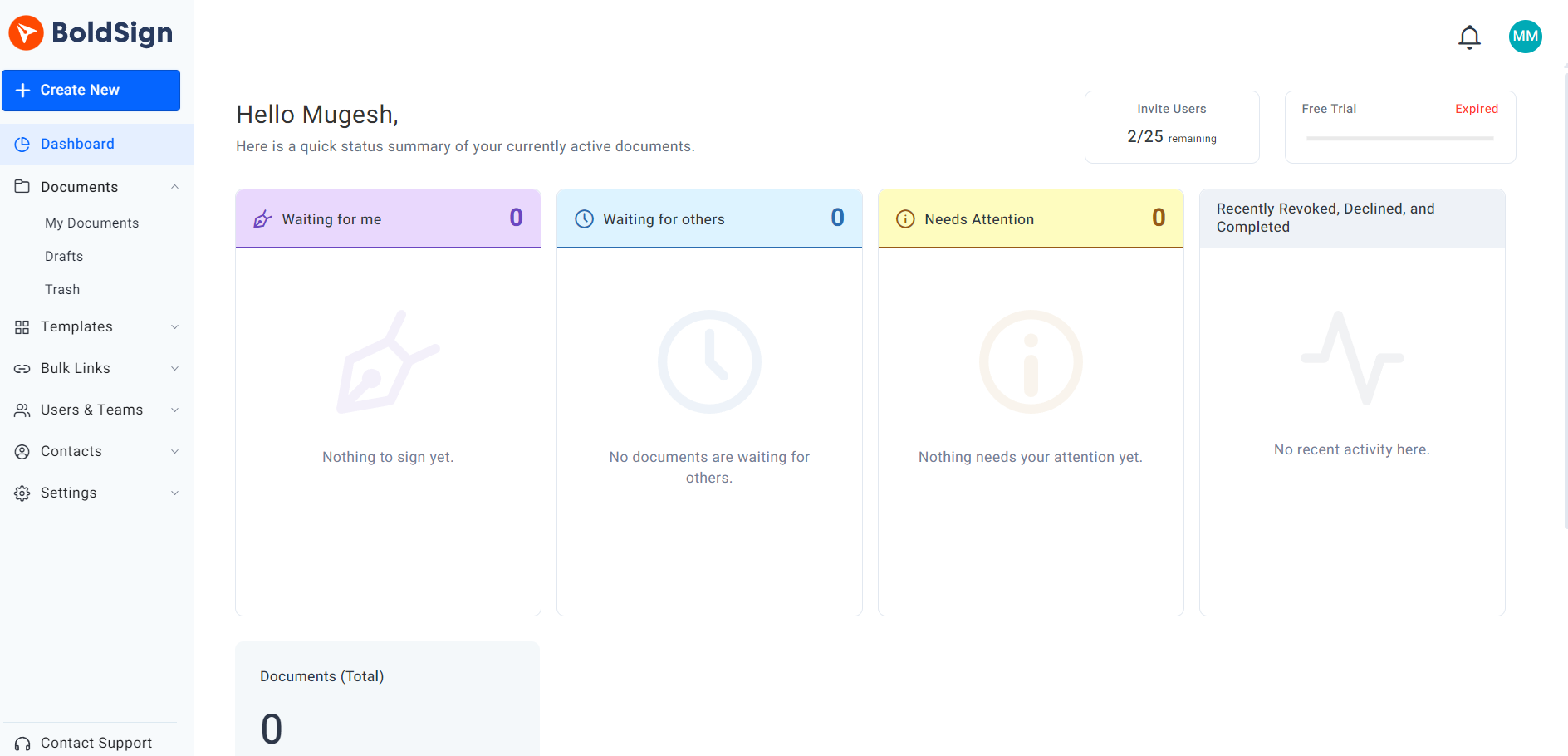Click the Create New button
The height and width of the screenshot is (756, 1568).
[x=91, y=90]
